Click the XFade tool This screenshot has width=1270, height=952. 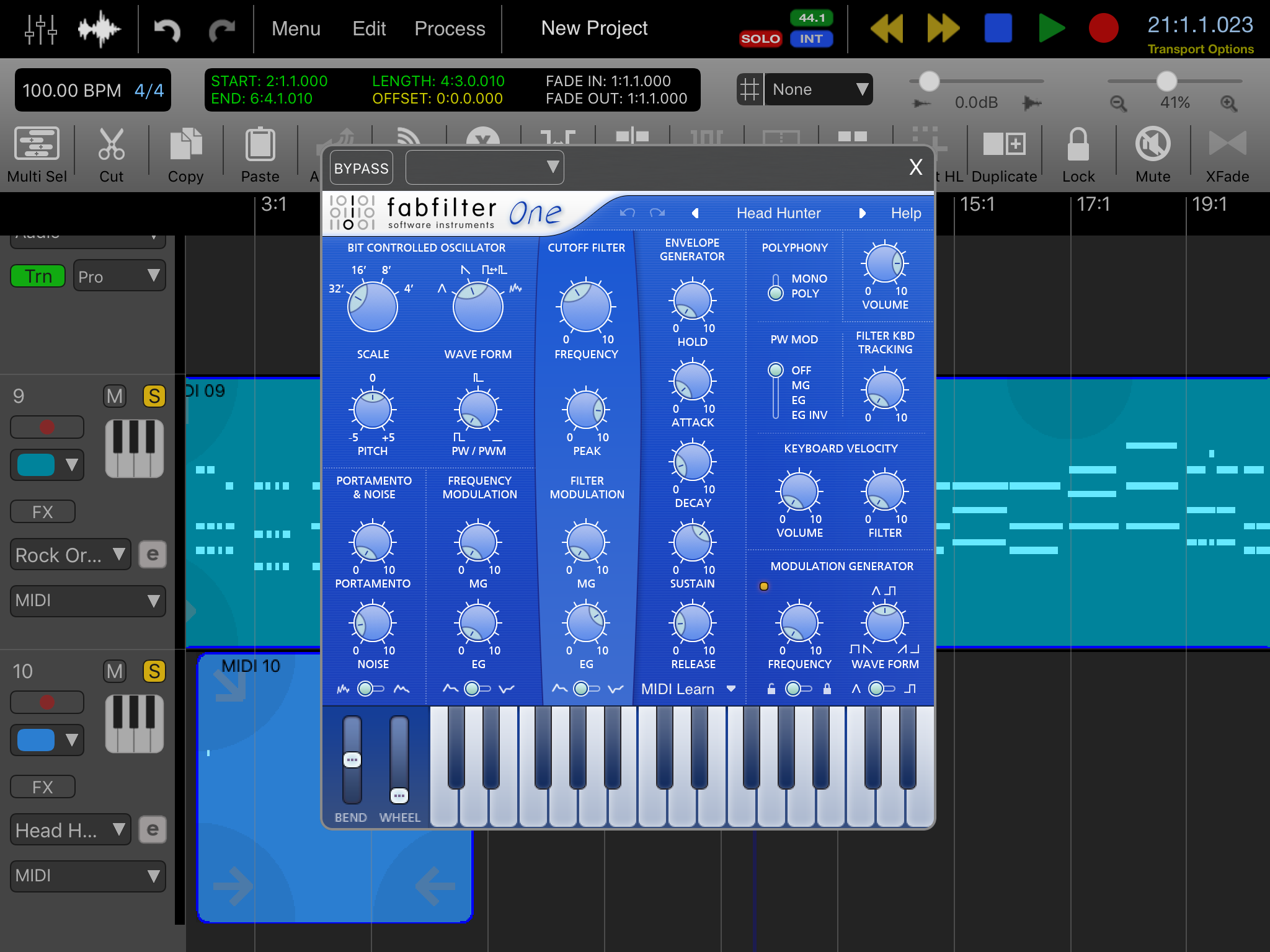[x=1227, y=156]
